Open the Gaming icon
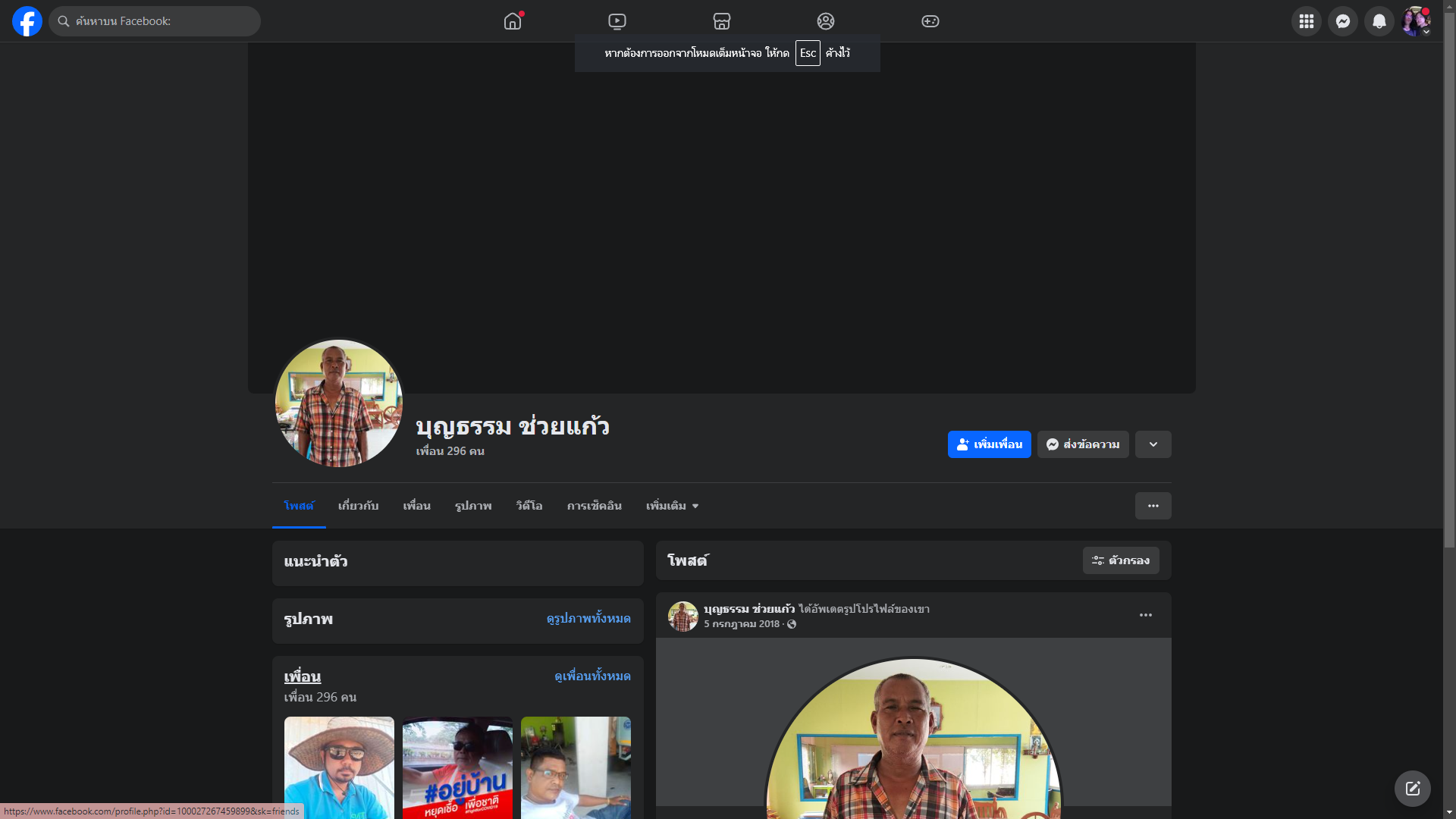Image resolution: width=1456 pixels, height=819 pixels. tap(930, 21)
